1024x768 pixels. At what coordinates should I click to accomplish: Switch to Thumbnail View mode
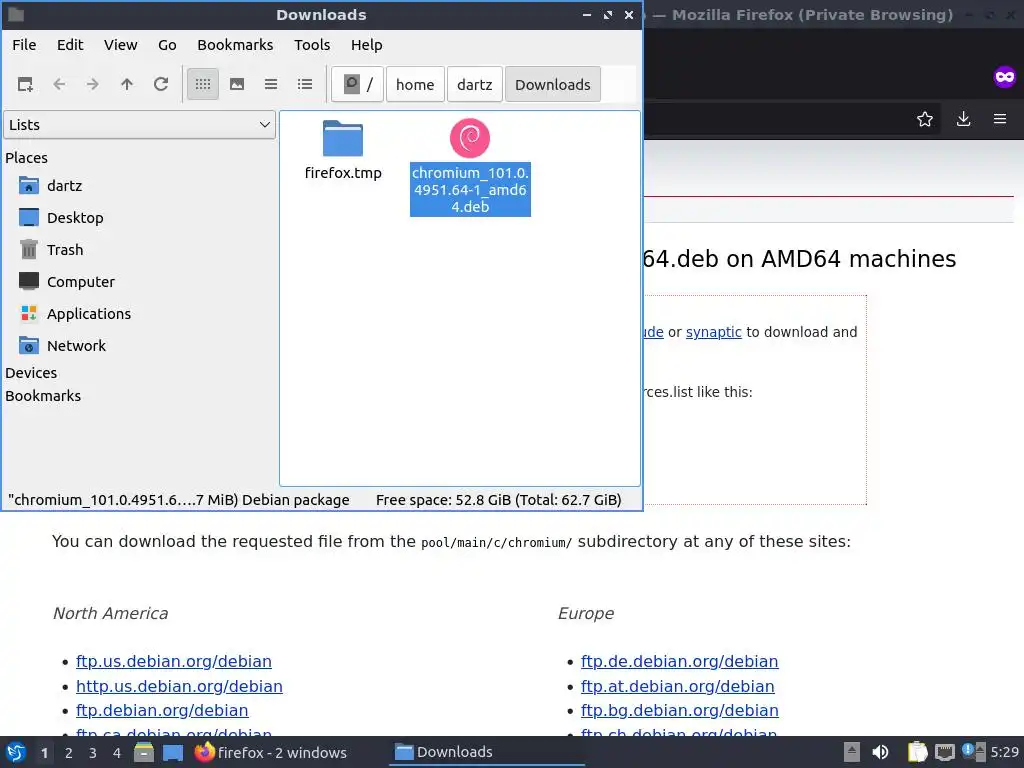(x=237, y=84)
